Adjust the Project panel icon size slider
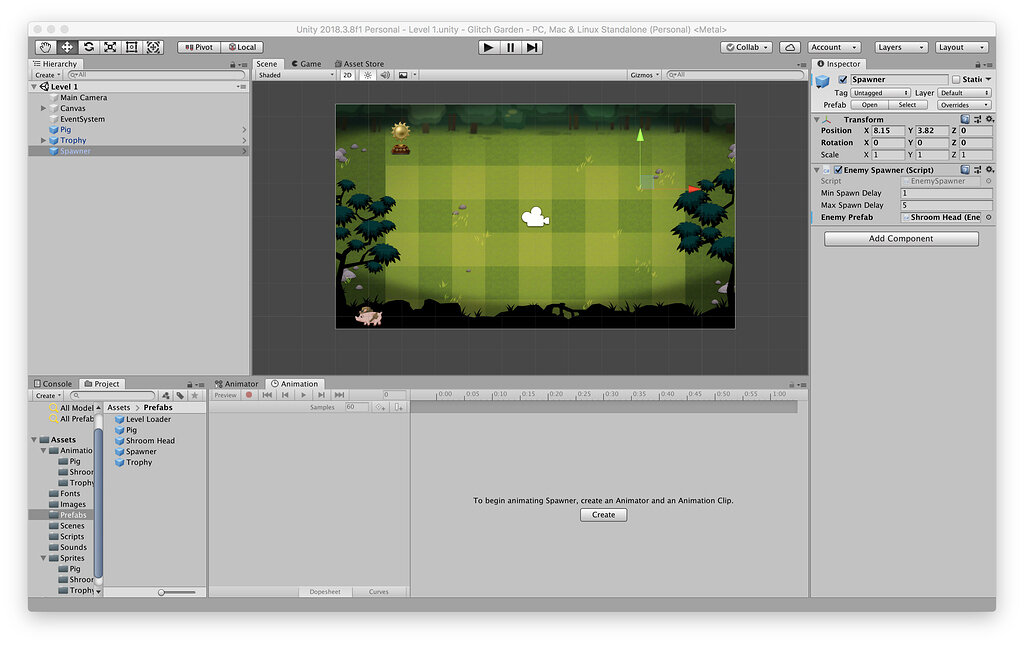The image size is (1024, 645). click(163, 592)
